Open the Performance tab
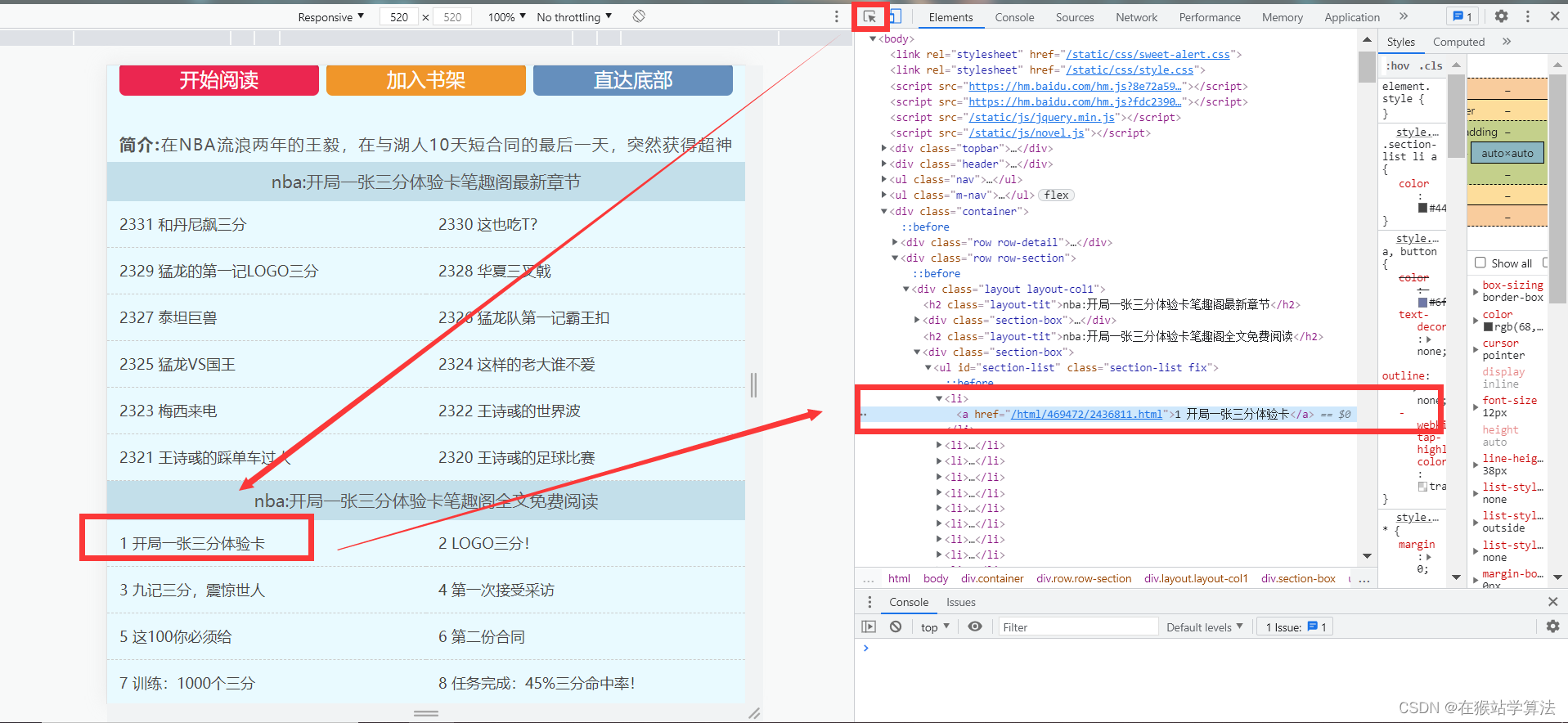This screenshot has width=1568, height=723. click(x=1210, y=17)
